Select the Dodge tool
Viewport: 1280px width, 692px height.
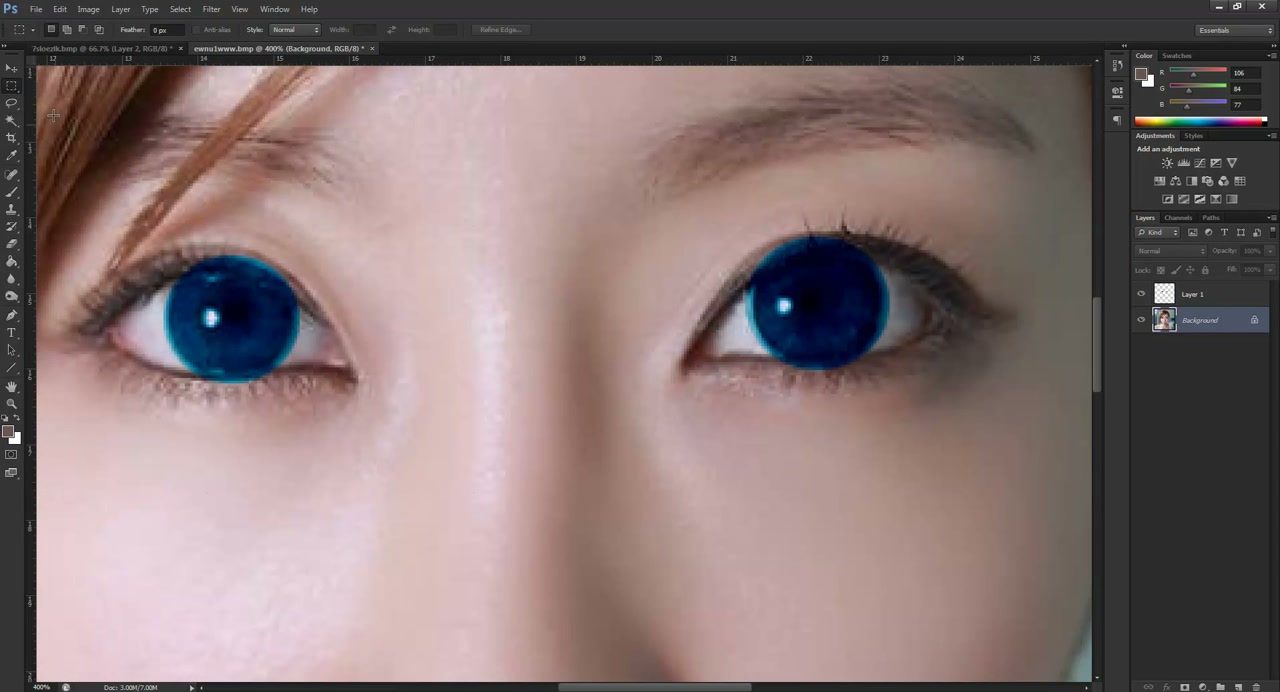12,296
